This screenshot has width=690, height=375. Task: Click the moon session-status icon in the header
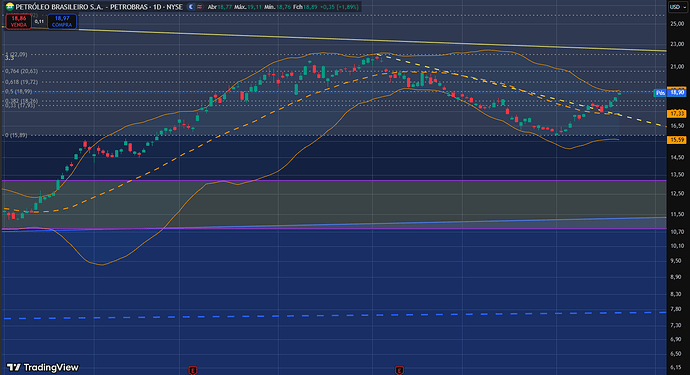(x=191, y=7)
